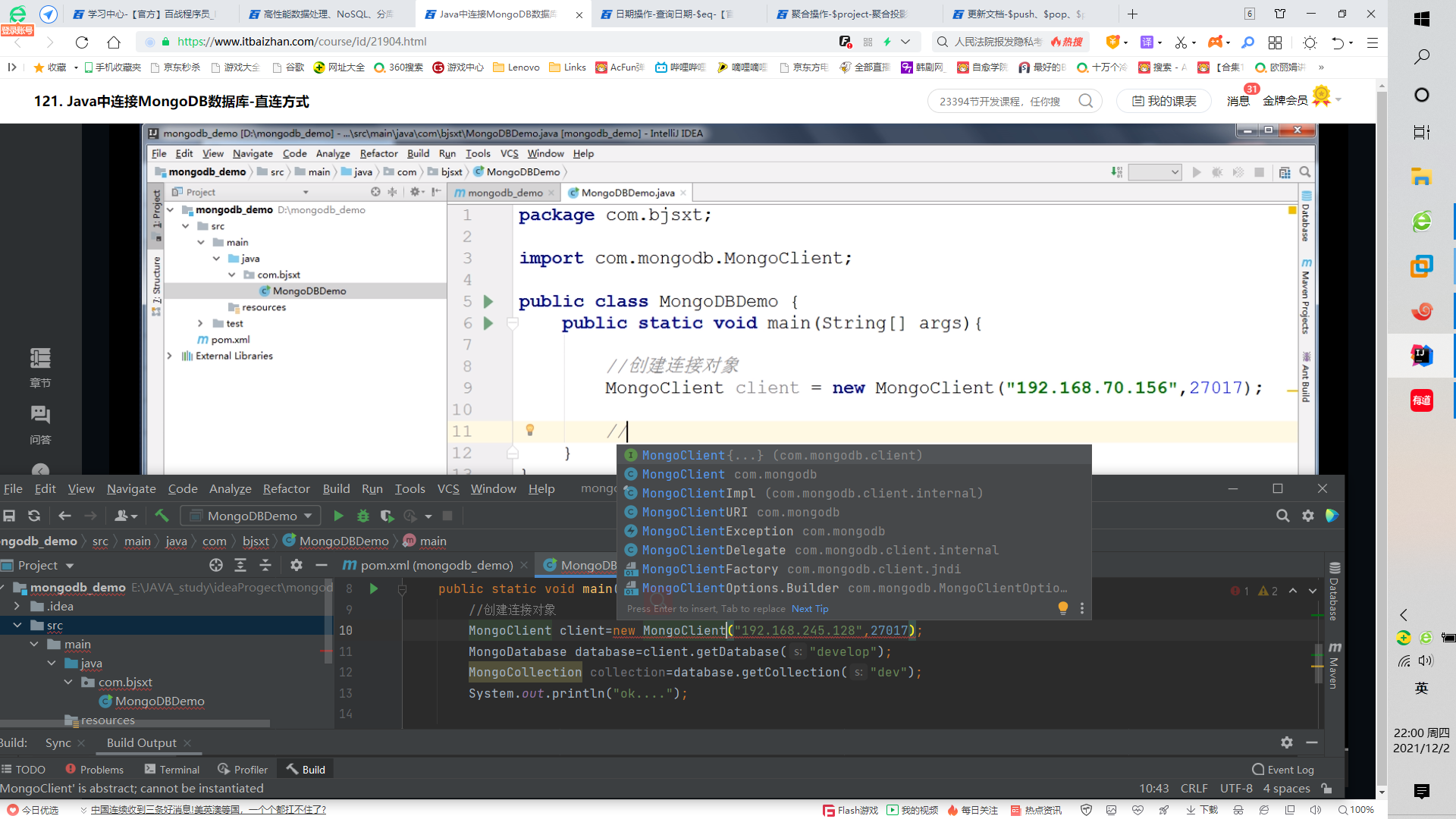This screenshot has width=1456, height=819.
Task: Click the intention lightbulb on line 11
Action: pos(530,430)
